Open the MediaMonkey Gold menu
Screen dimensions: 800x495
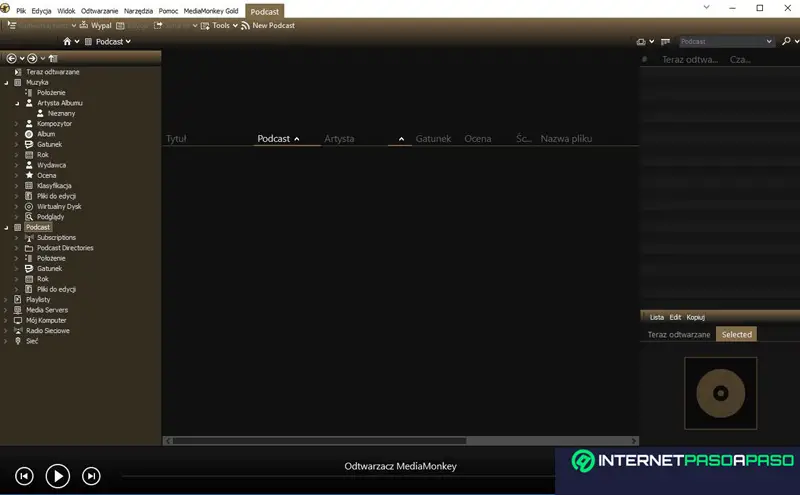(211, 11)
